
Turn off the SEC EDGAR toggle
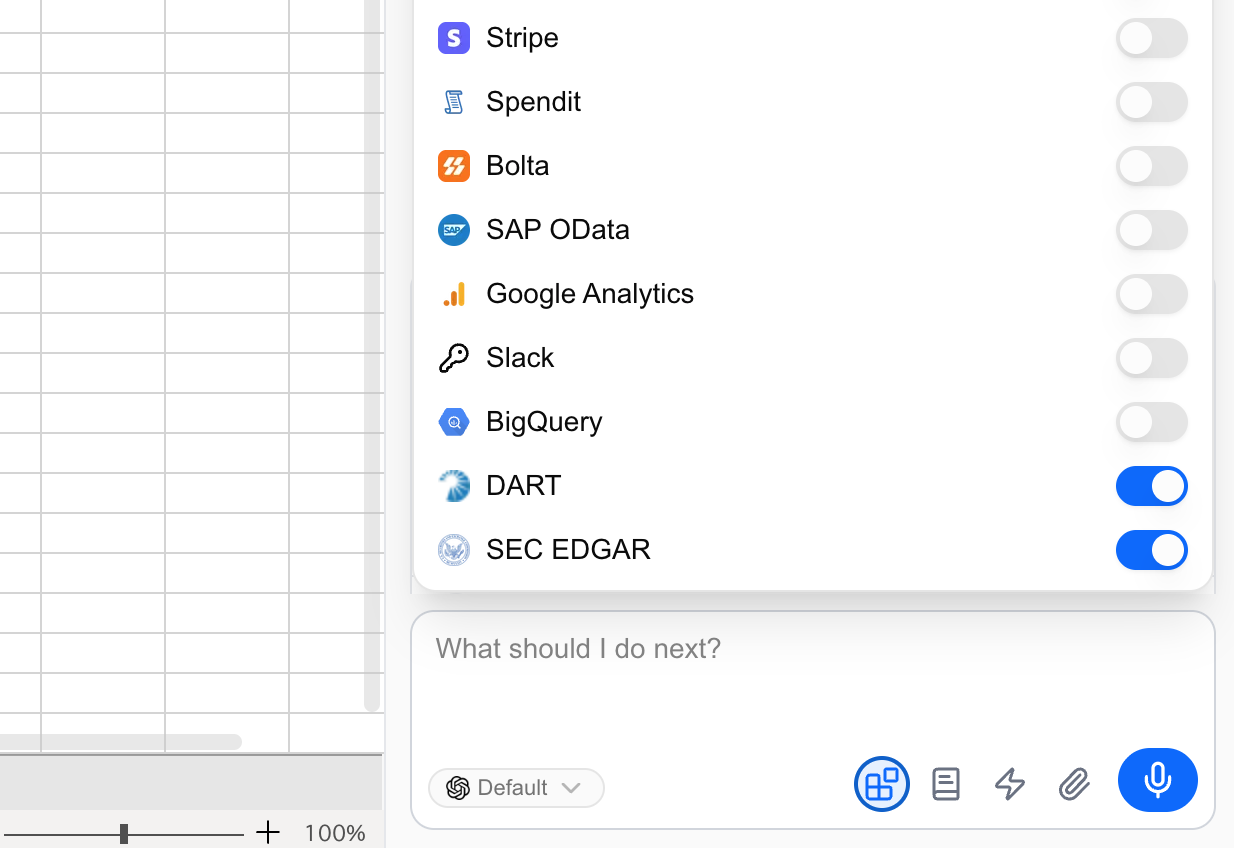(1152, 550)
